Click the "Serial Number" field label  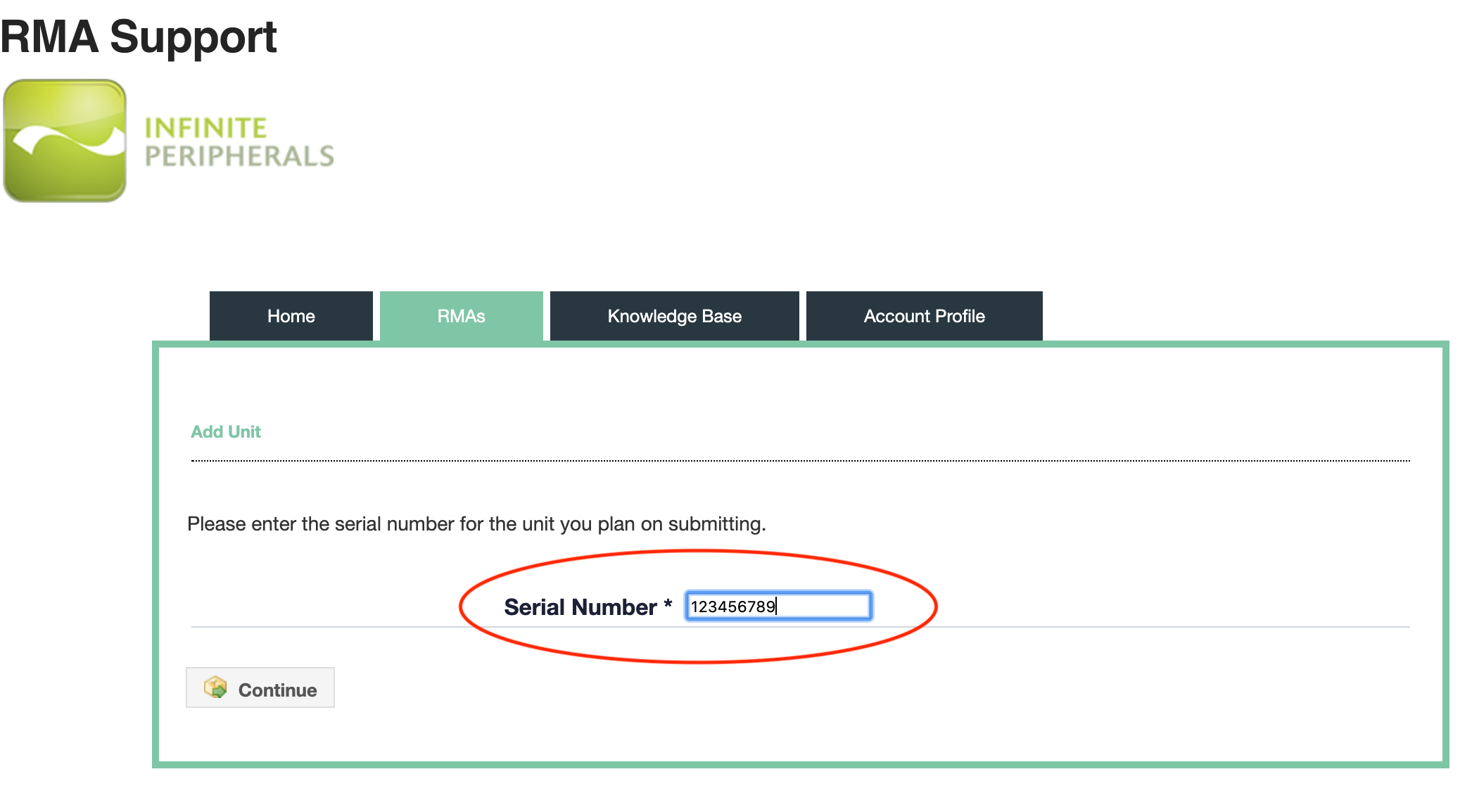click(x=580, y=607)
